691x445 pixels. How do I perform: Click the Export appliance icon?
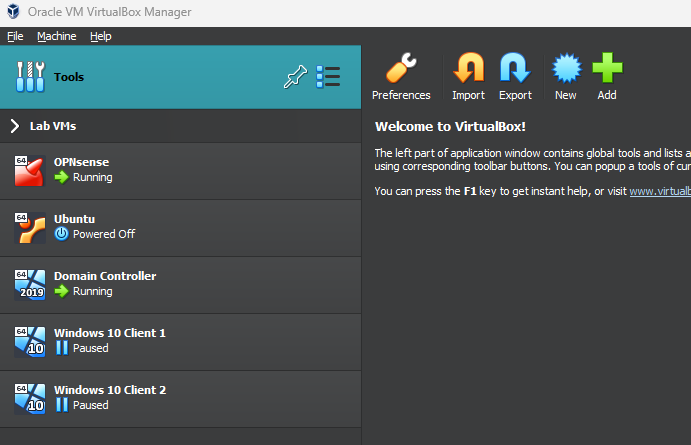515,77
